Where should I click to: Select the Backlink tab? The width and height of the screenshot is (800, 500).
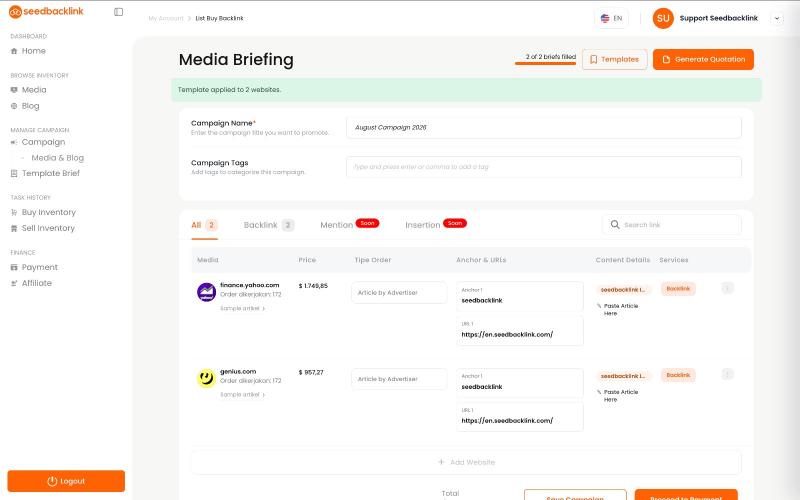click(268, 225)
